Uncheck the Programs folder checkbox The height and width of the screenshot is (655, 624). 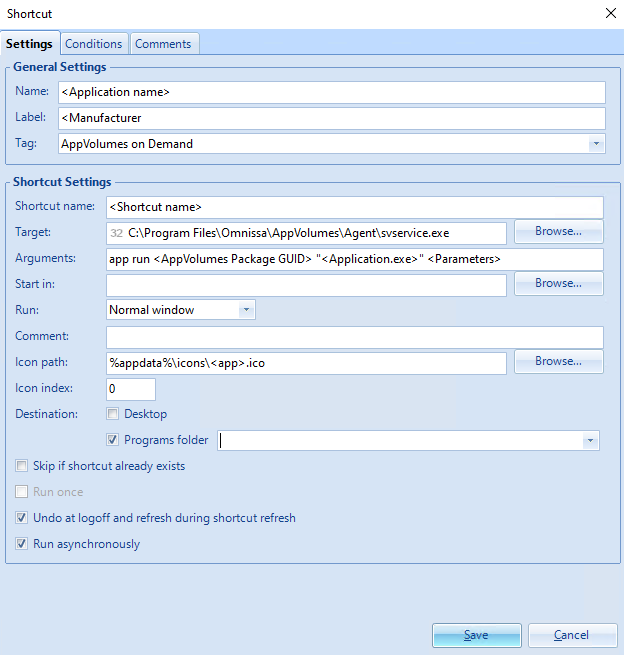[x=114, y=440]
